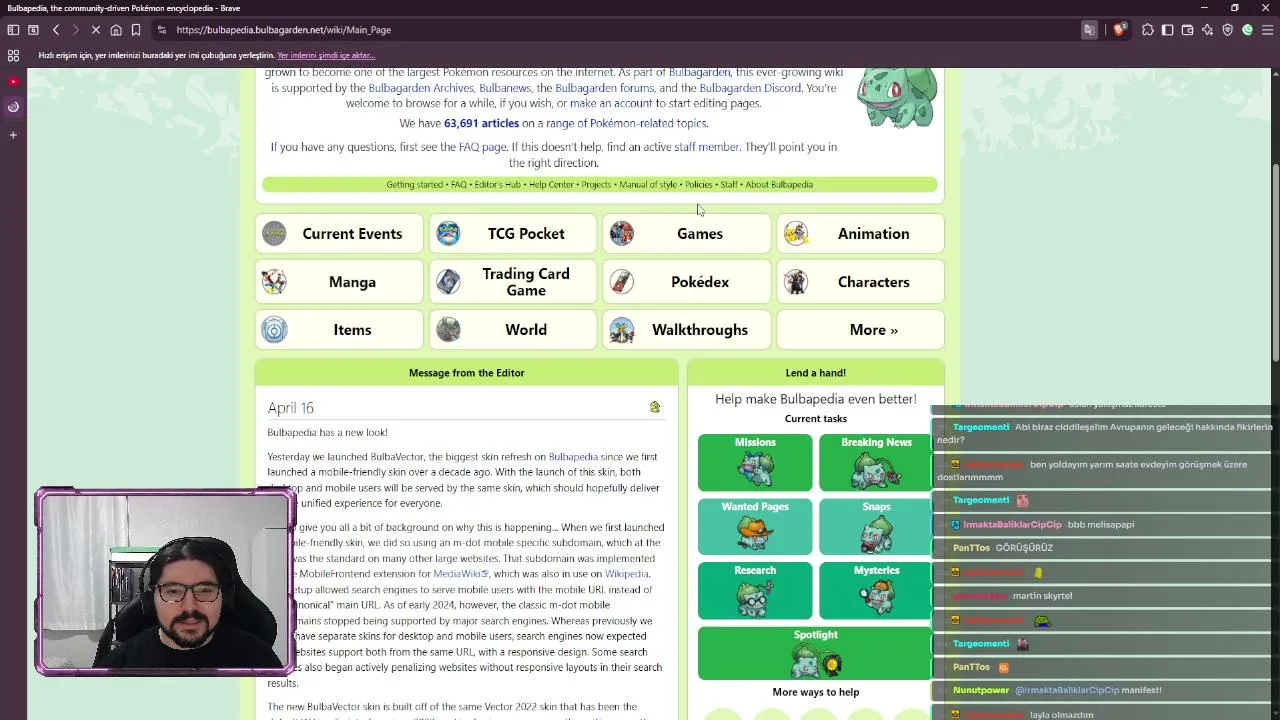Show the browser sidebar panel

1168,30
